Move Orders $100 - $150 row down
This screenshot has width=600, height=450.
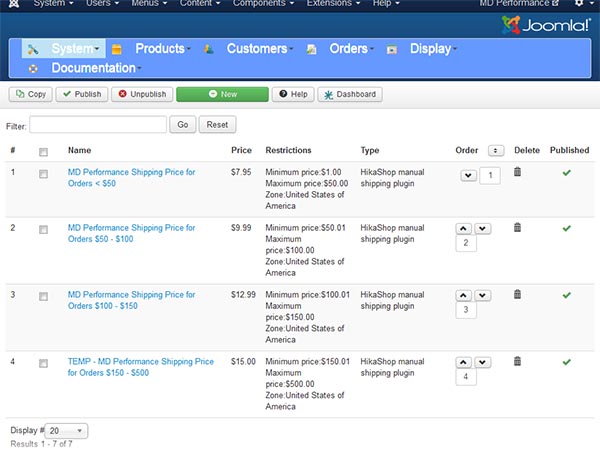(483, 295)
